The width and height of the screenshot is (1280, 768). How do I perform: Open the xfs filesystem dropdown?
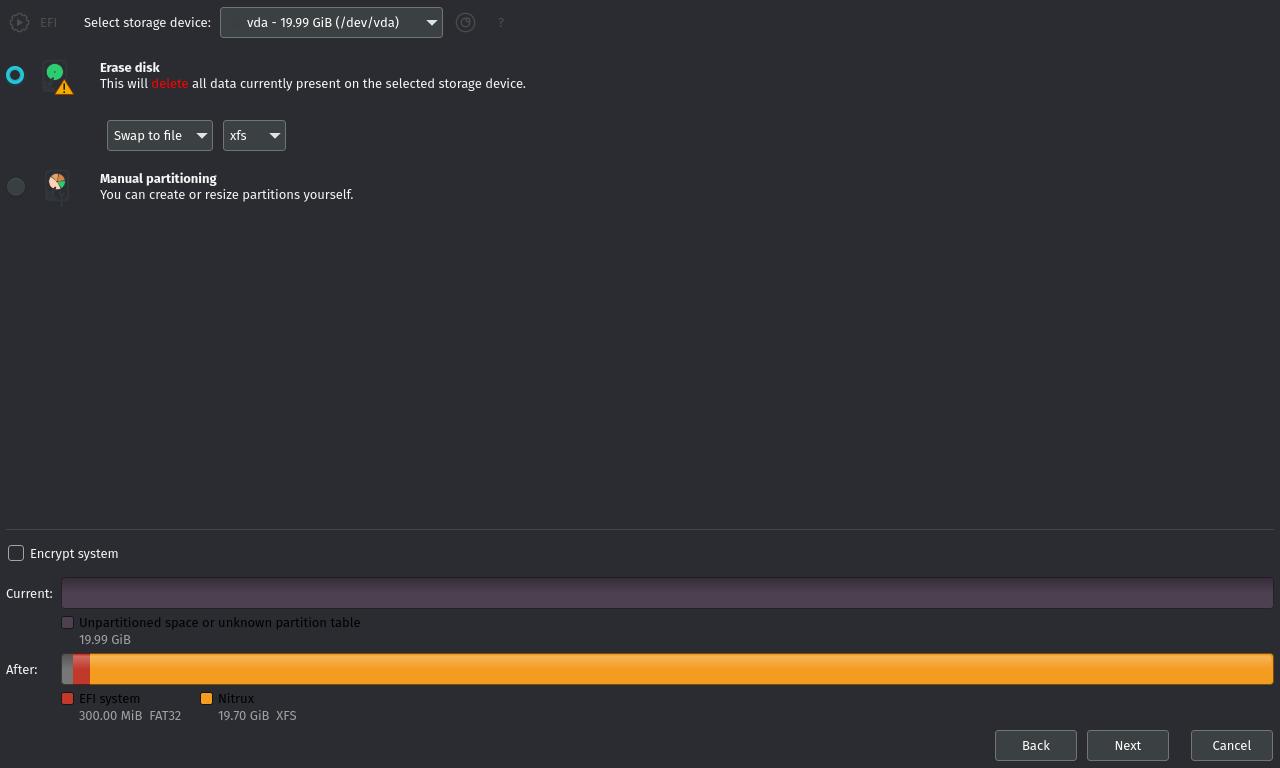254,135
